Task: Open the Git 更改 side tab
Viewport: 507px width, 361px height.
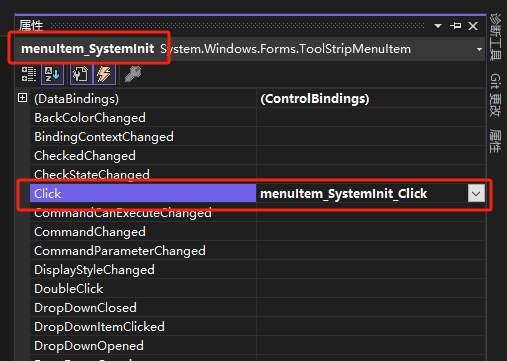Action: (x=495, y=95)
